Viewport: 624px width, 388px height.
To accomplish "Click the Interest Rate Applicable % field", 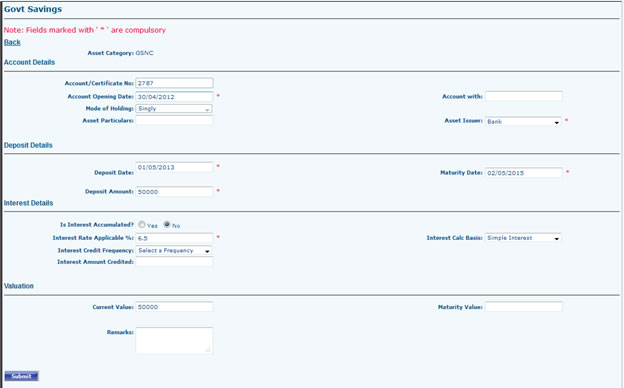I will click(x=174, y=238).
